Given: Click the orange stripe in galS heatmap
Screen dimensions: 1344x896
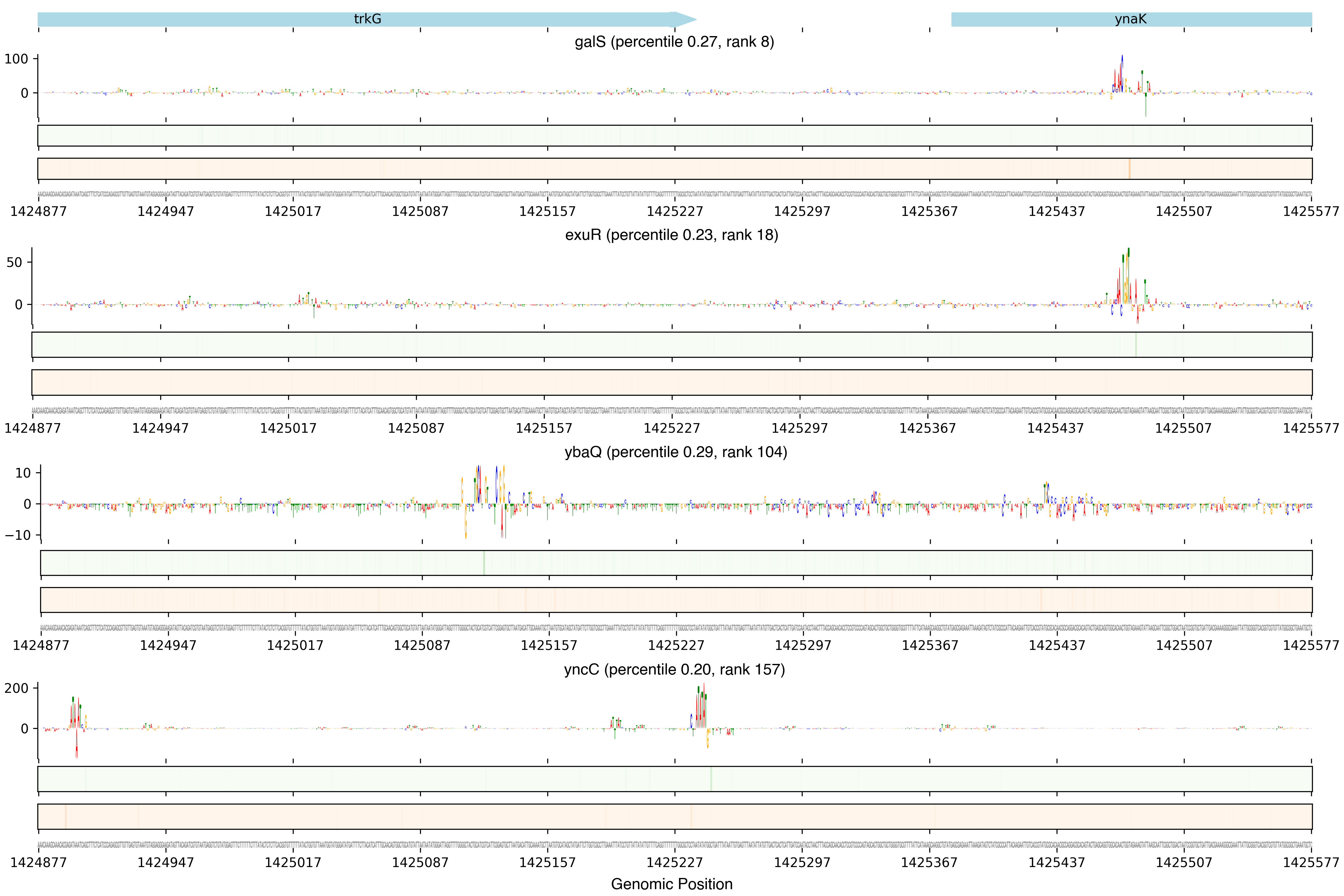Looking at the screenshot, I should [1129, 169].
